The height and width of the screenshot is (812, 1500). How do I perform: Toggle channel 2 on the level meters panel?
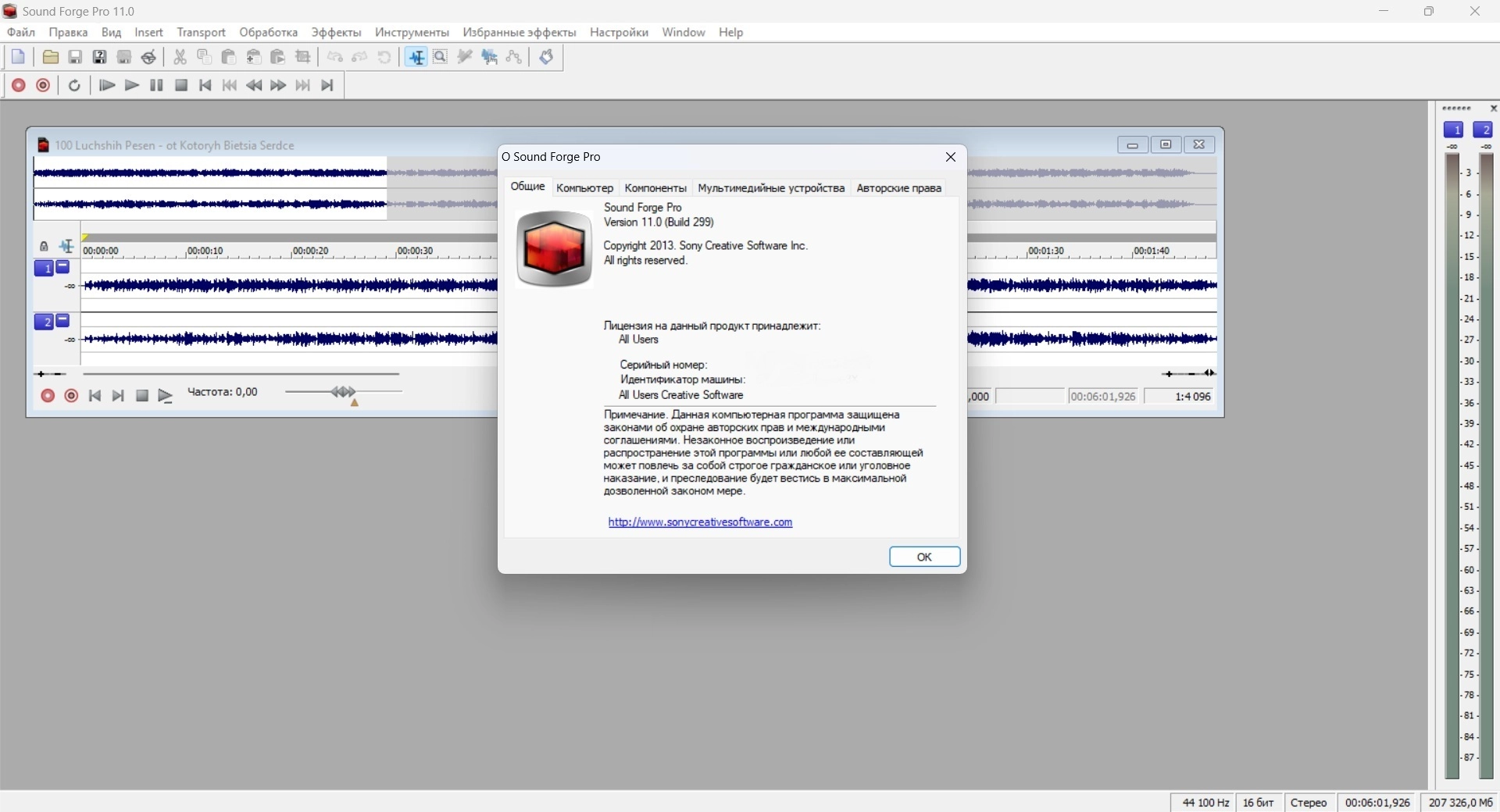(1483, 130)
